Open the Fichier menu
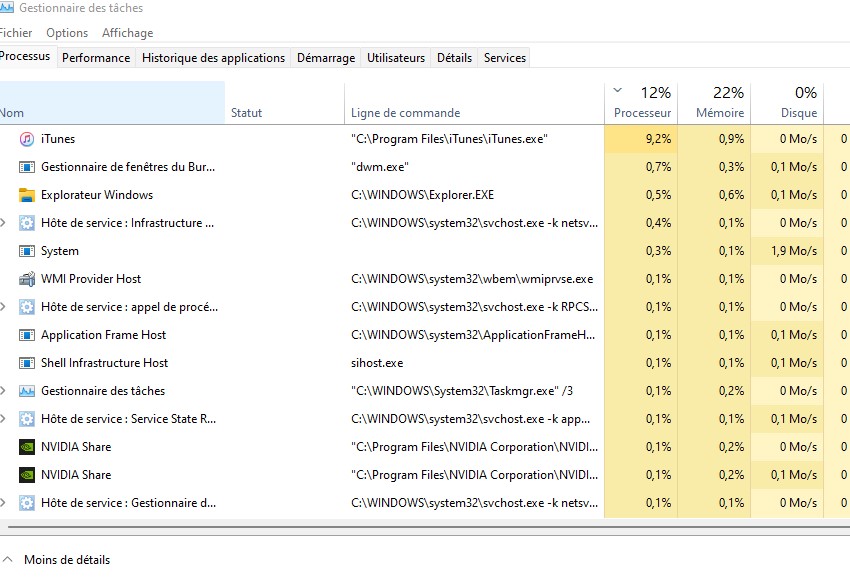Screen dimensions: 850x580 click(x=15, y=33)
